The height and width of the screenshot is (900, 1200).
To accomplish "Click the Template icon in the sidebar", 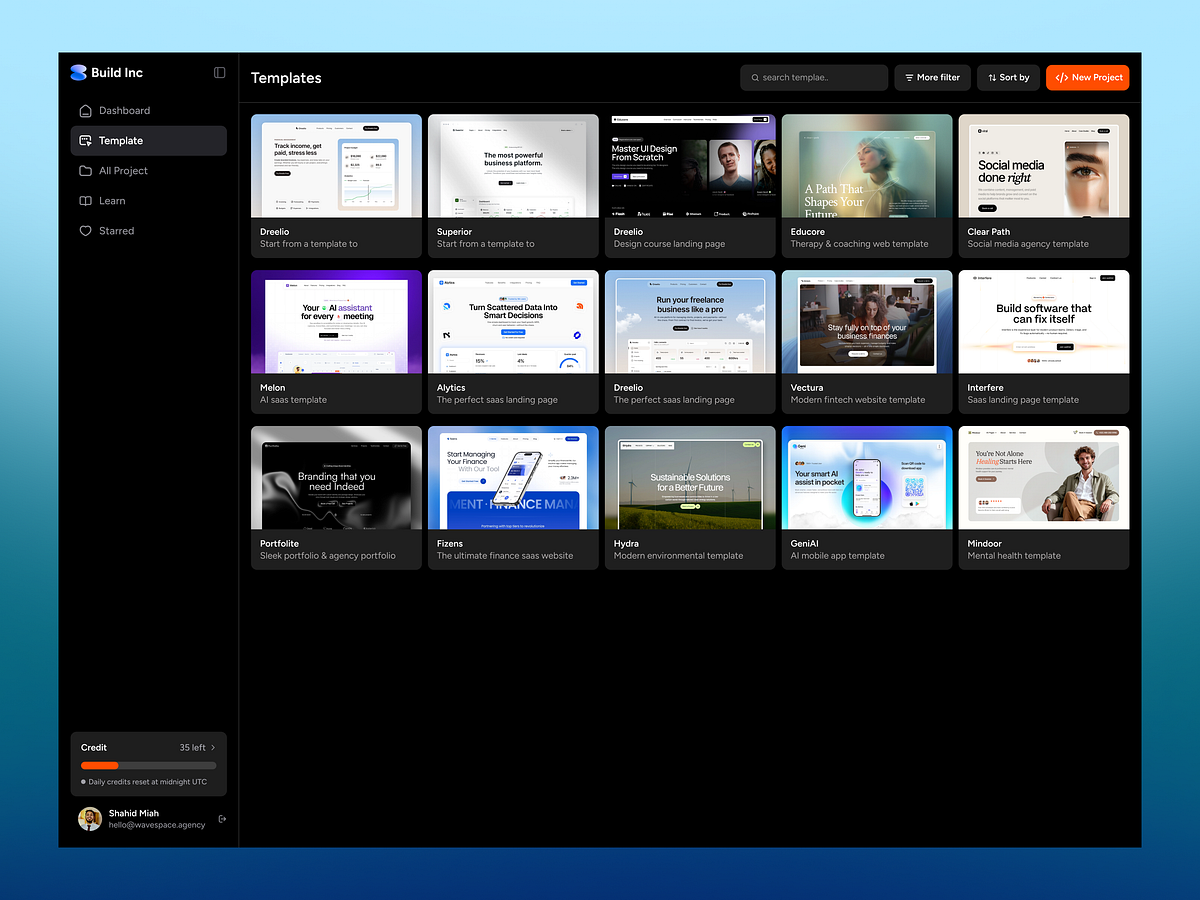I will [x=86, y=140].
